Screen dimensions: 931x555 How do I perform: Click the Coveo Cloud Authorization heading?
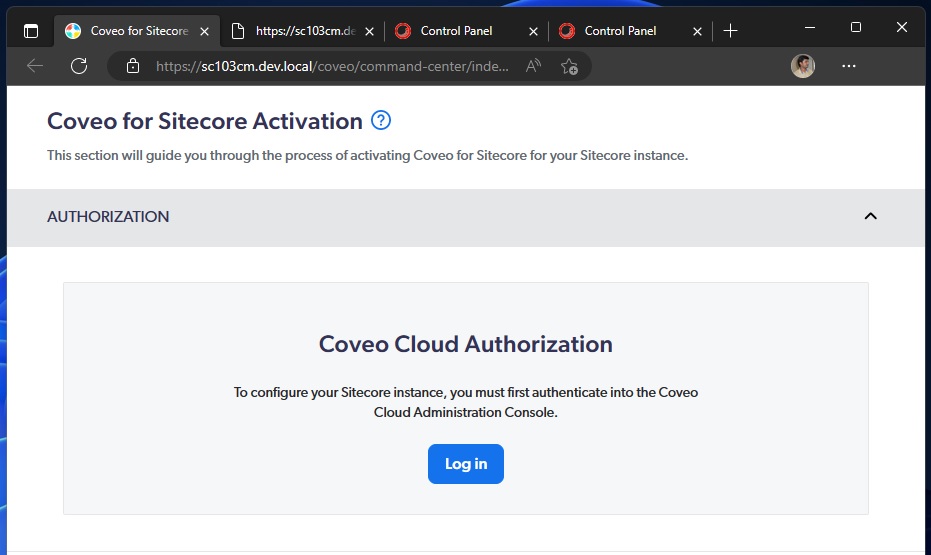(466, 344)
